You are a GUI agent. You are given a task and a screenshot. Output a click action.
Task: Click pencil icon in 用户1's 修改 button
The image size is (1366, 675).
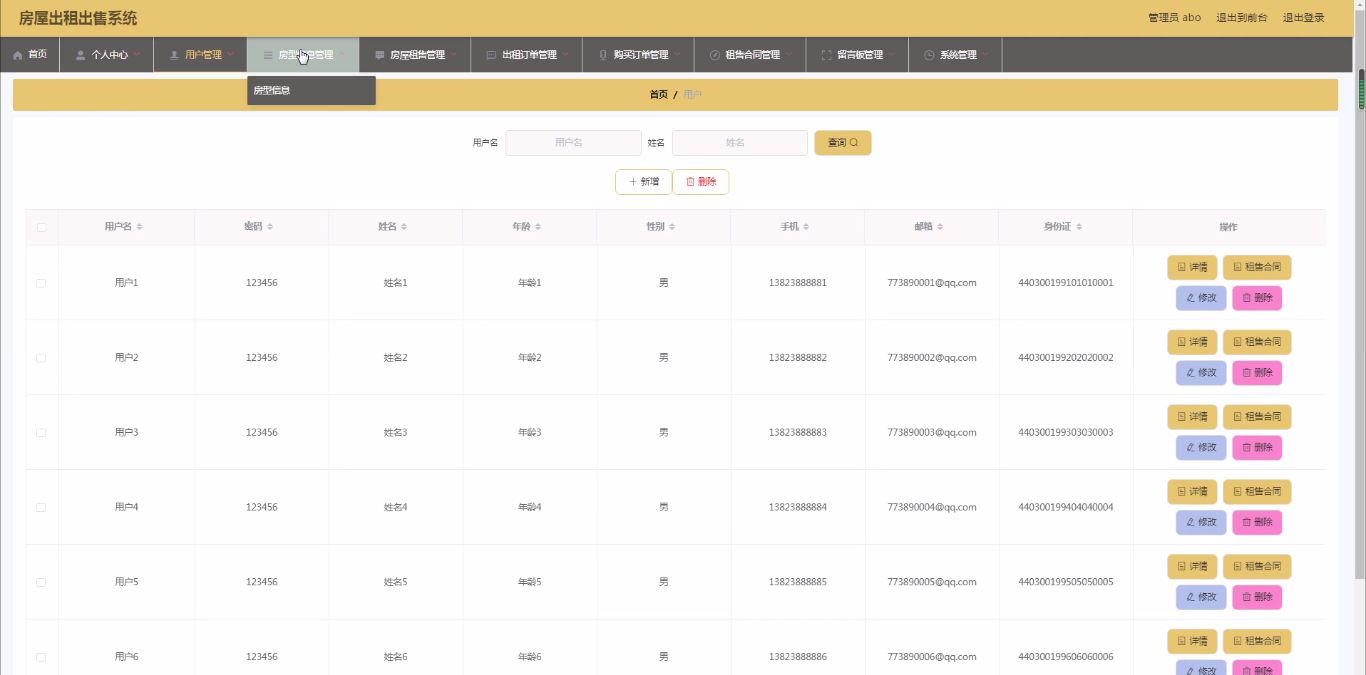pos(1190,298)
